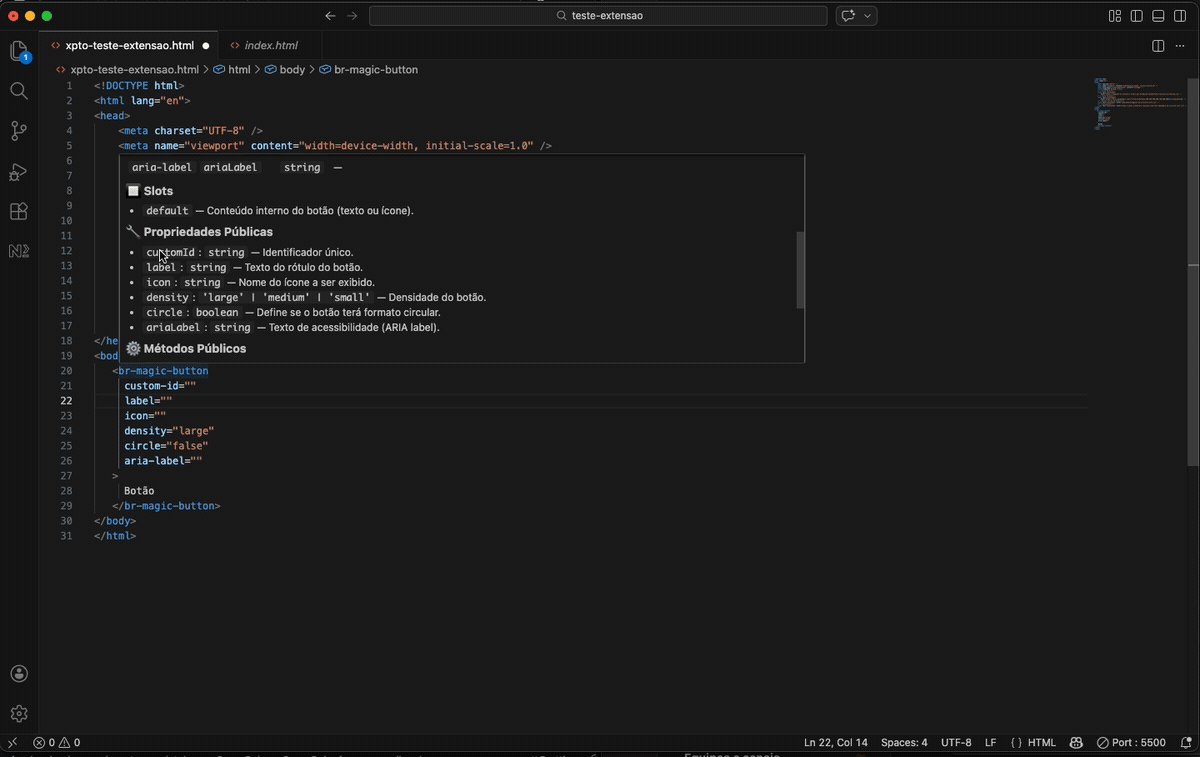Open the More Actions ellipsis in editor
1200x757 pixels.
(1180, 46)
